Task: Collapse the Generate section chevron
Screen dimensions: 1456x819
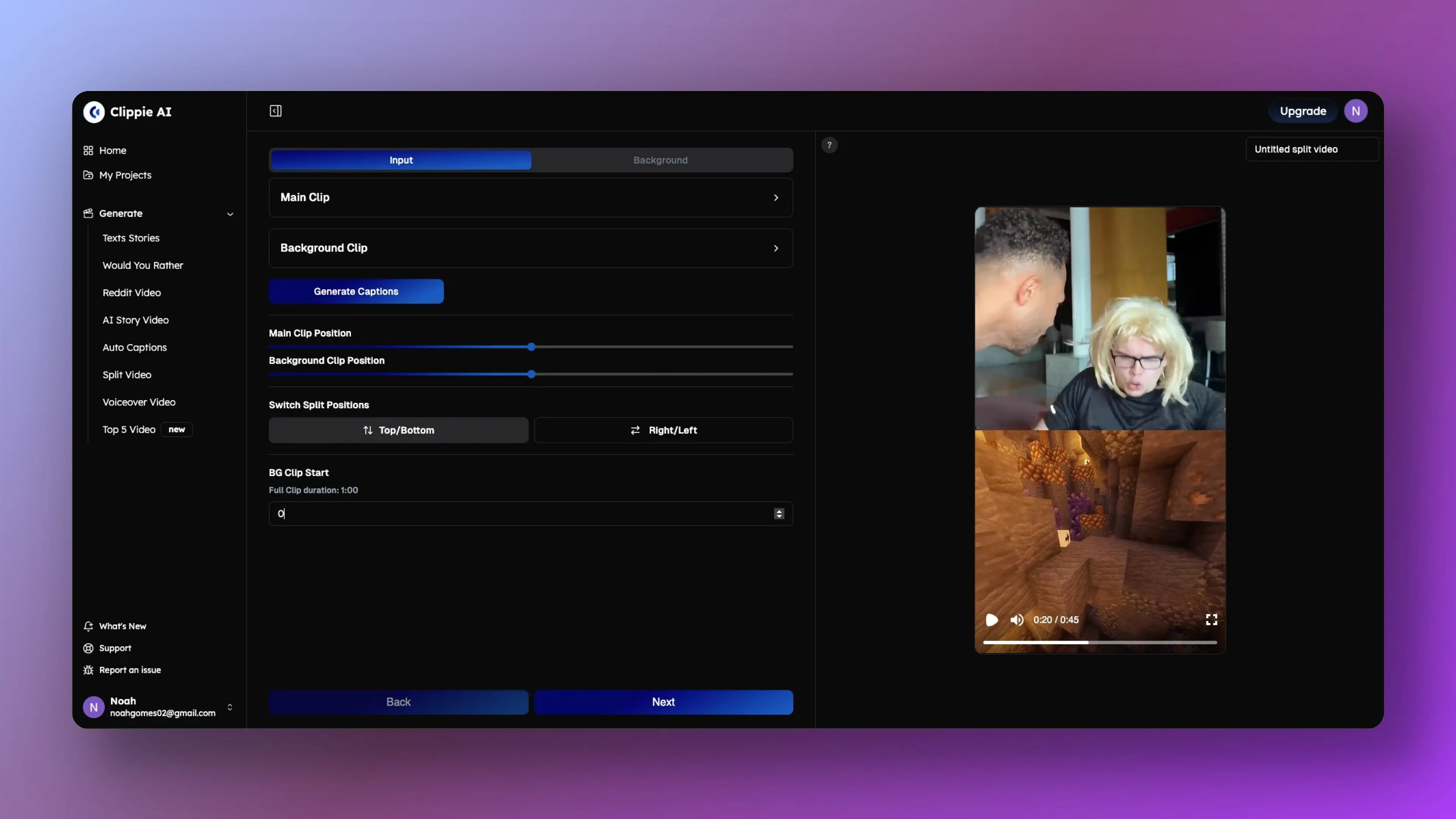Action: point(230,214)
